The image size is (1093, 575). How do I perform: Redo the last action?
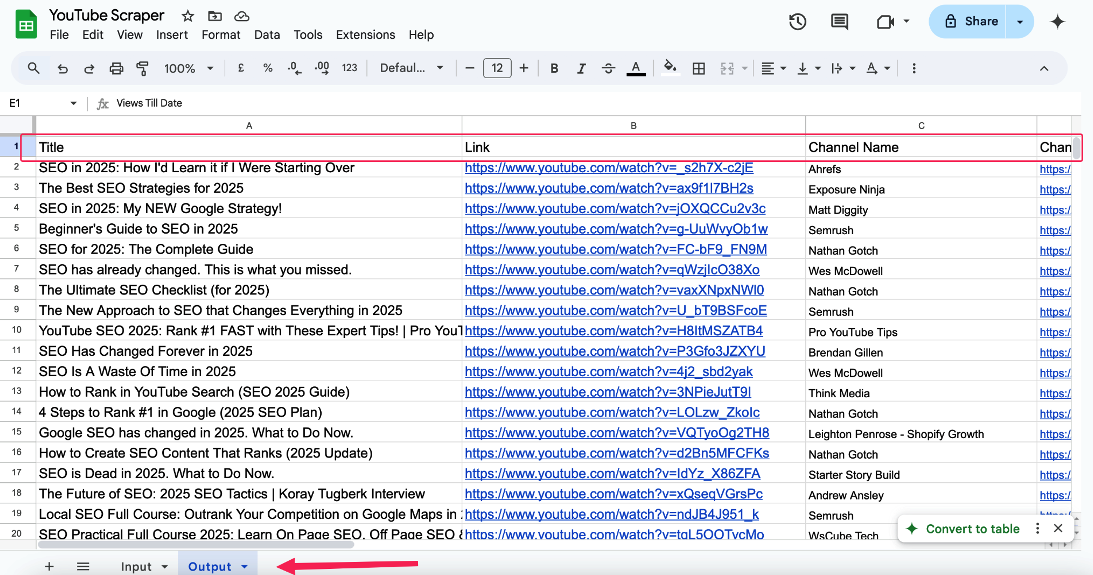89,68
